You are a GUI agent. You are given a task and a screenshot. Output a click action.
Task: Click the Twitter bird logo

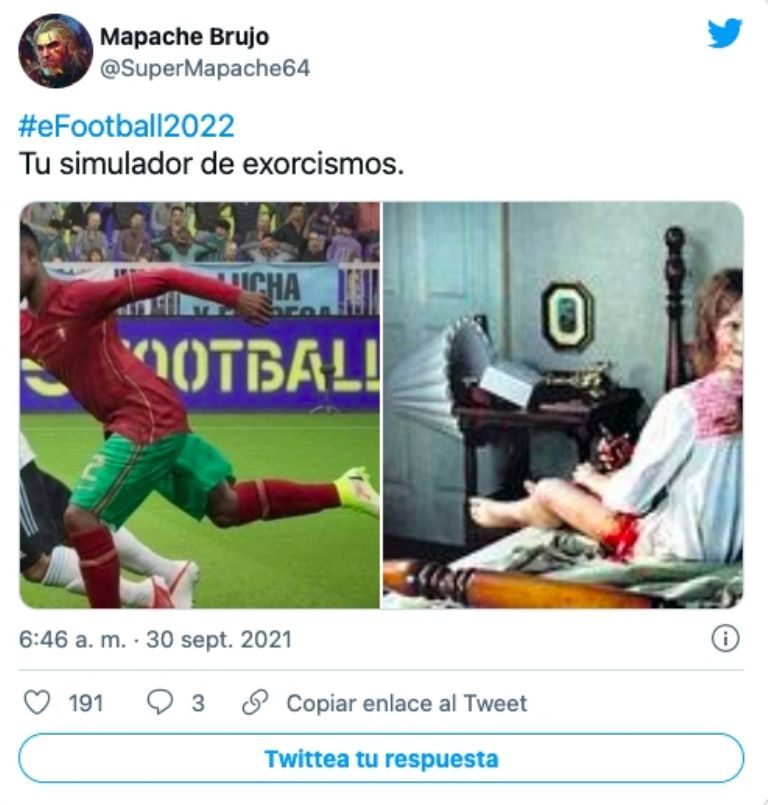[724, 33]
